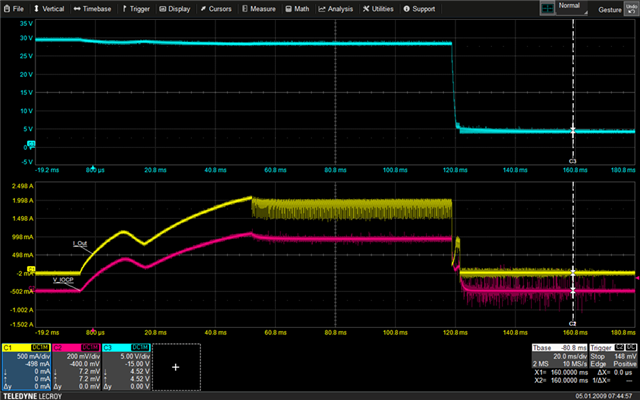640x400 pixels.
Task: Click the C2 ground marker on lower grid
Action: pos(31,288)
